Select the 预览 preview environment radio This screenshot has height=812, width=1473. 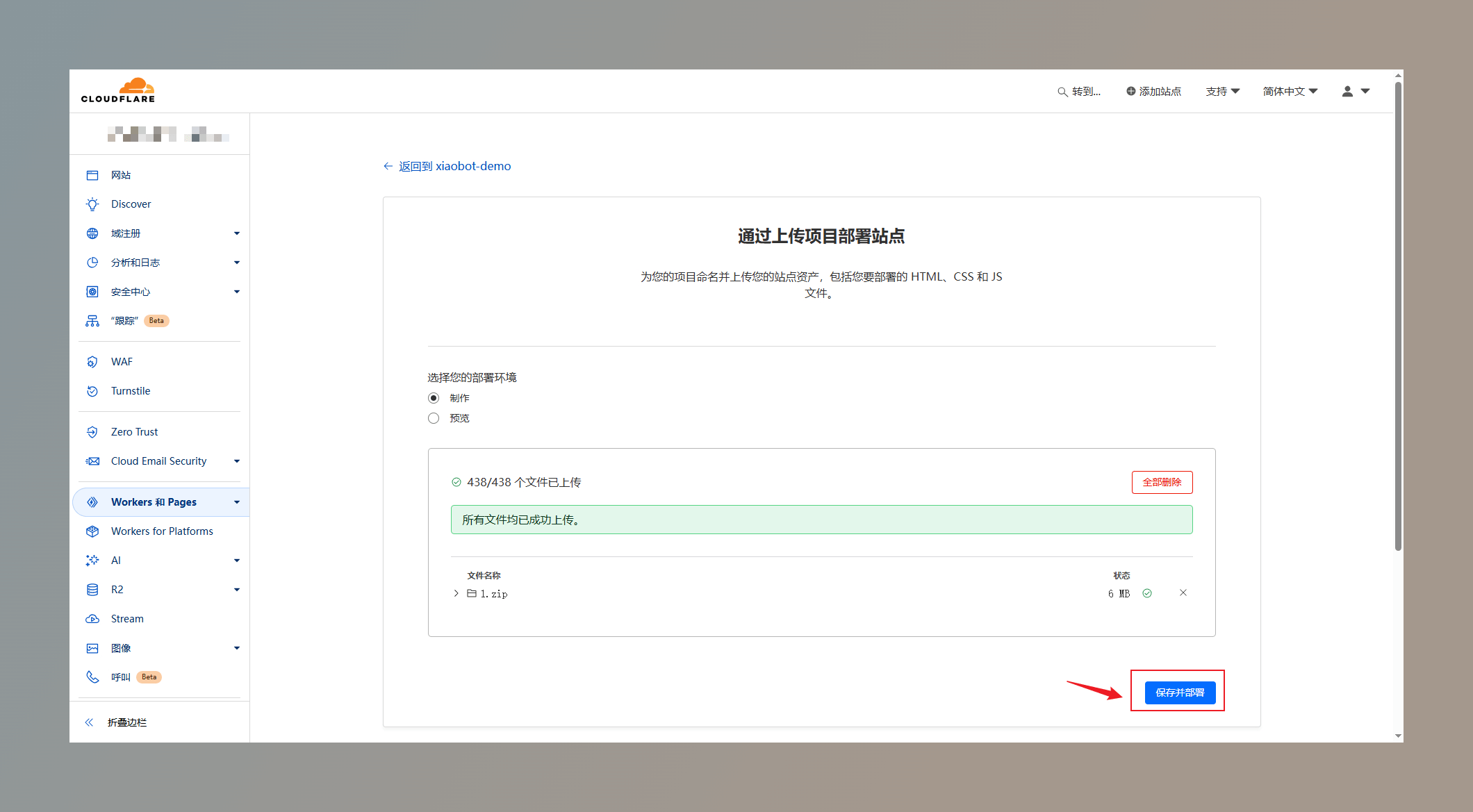[x=434, y=418]
